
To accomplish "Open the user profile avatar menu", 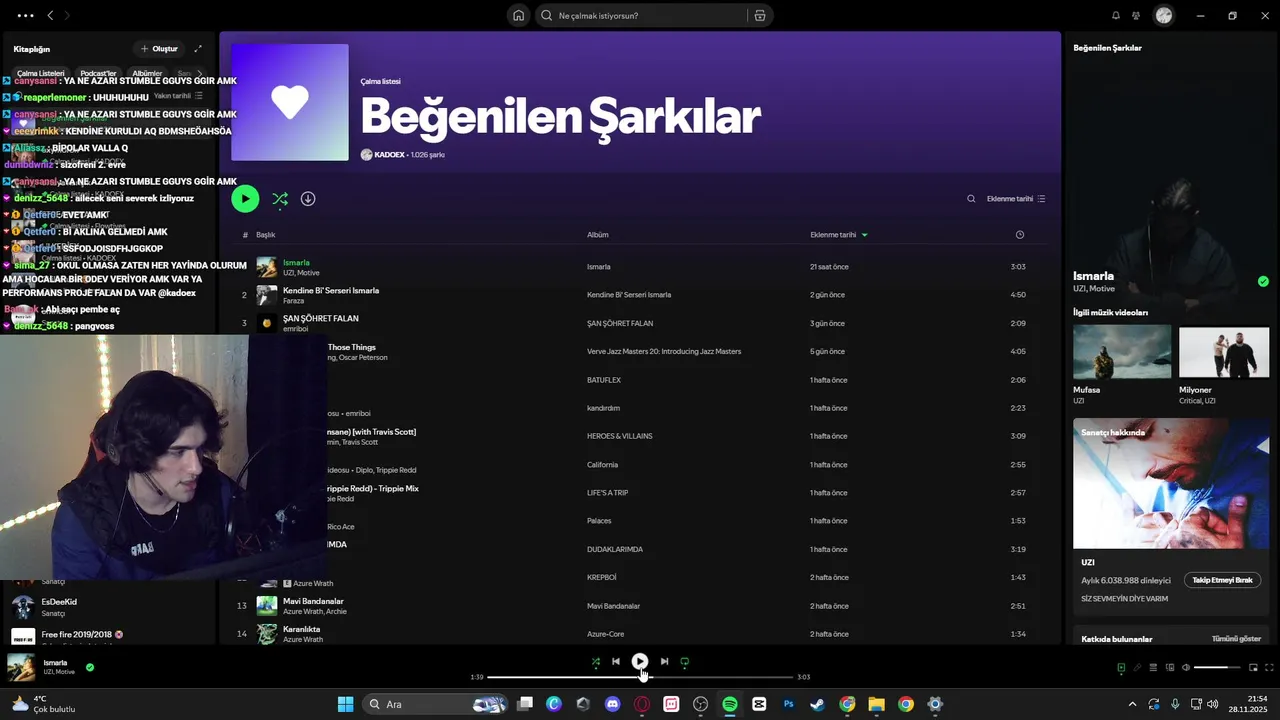I will coord(1163,16).
